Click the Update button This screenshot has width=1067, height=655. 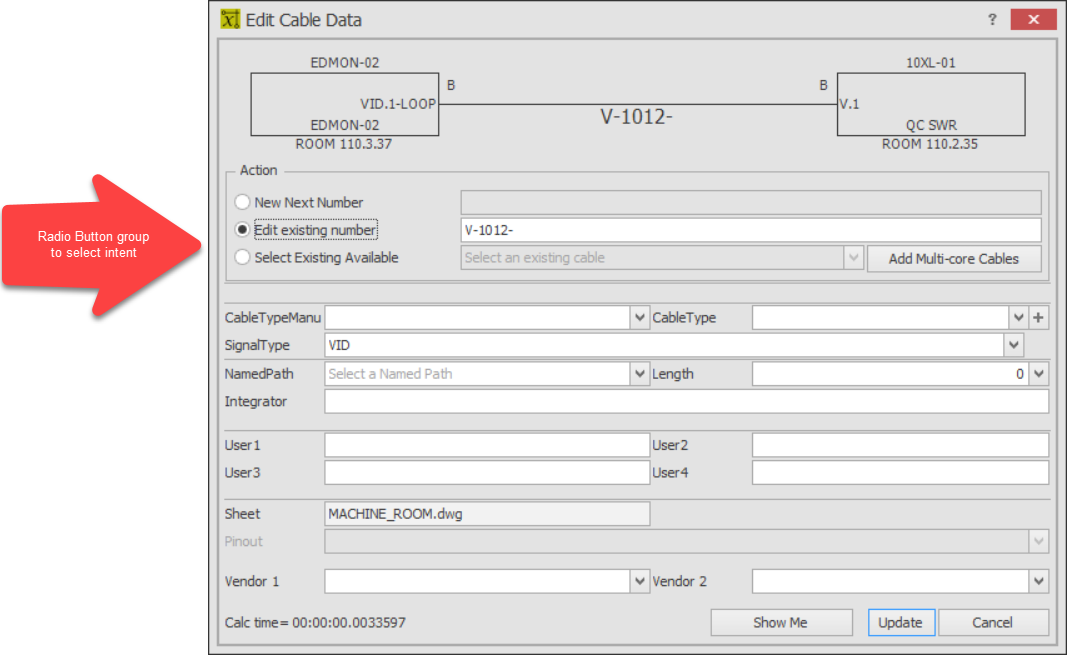900,622
